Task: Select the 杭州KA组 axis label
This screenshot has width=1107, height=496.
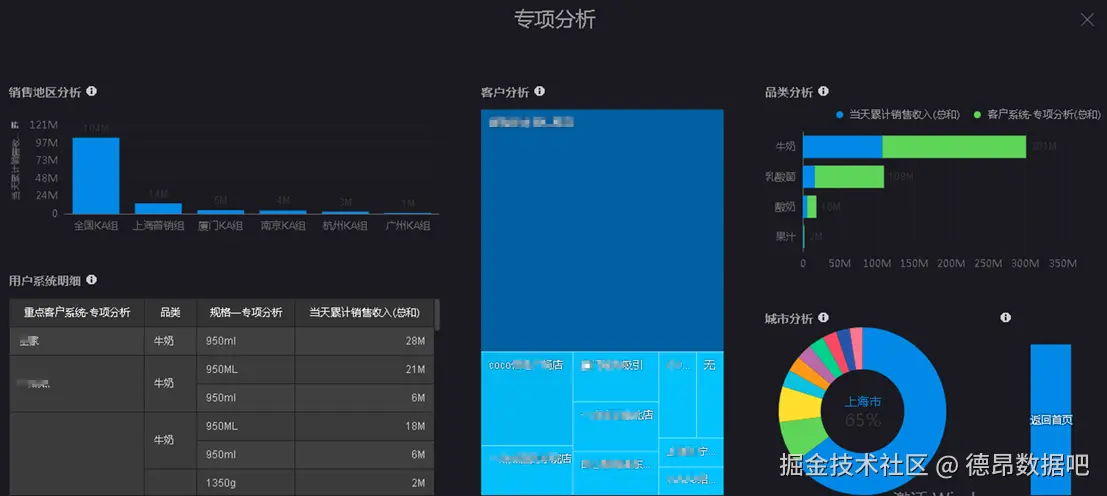Action: point(345,226)
